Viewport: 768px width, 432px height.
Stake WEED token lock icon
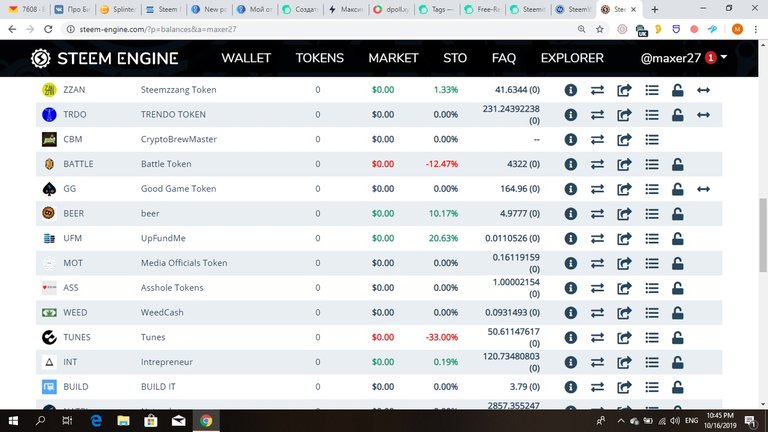pos(677,313)
